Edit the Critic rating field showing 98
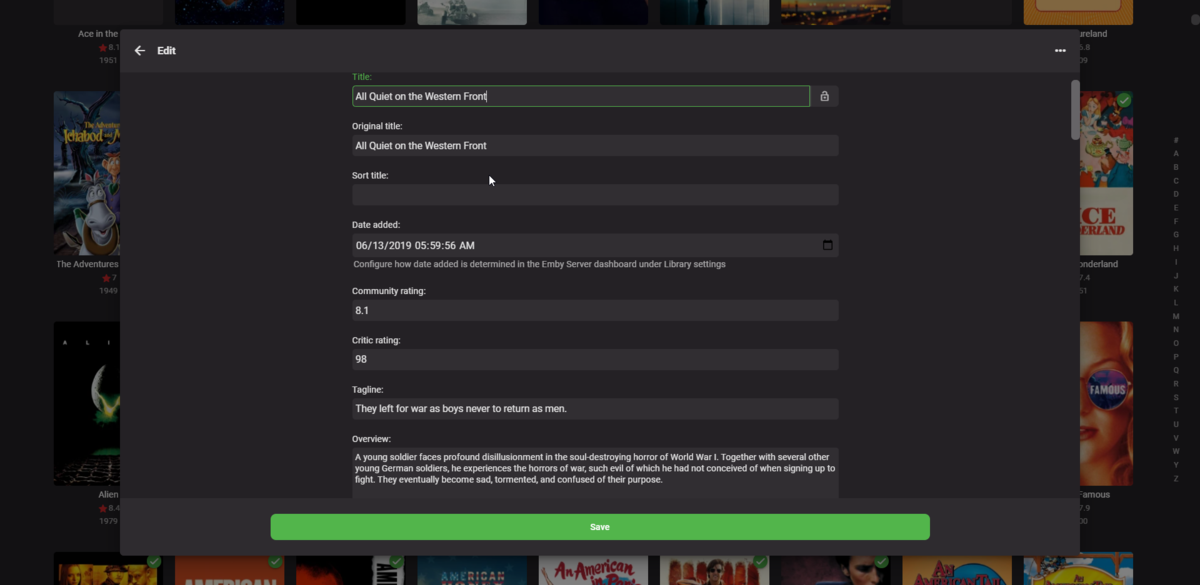The image size is (1200, 585). click(x=595, y=359)
